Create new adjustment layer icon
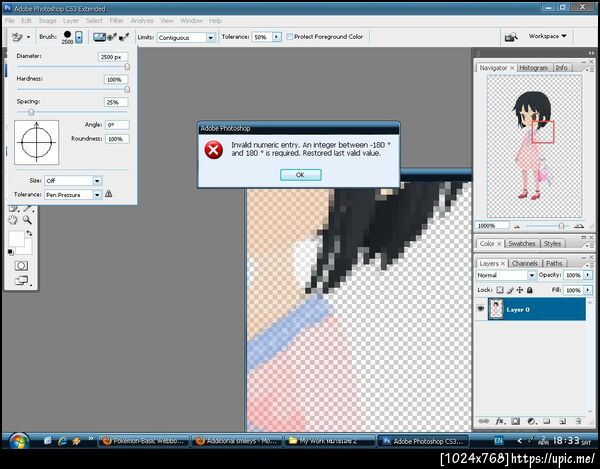This screenshot has width=600, height=469. click(x=531, y=421)
